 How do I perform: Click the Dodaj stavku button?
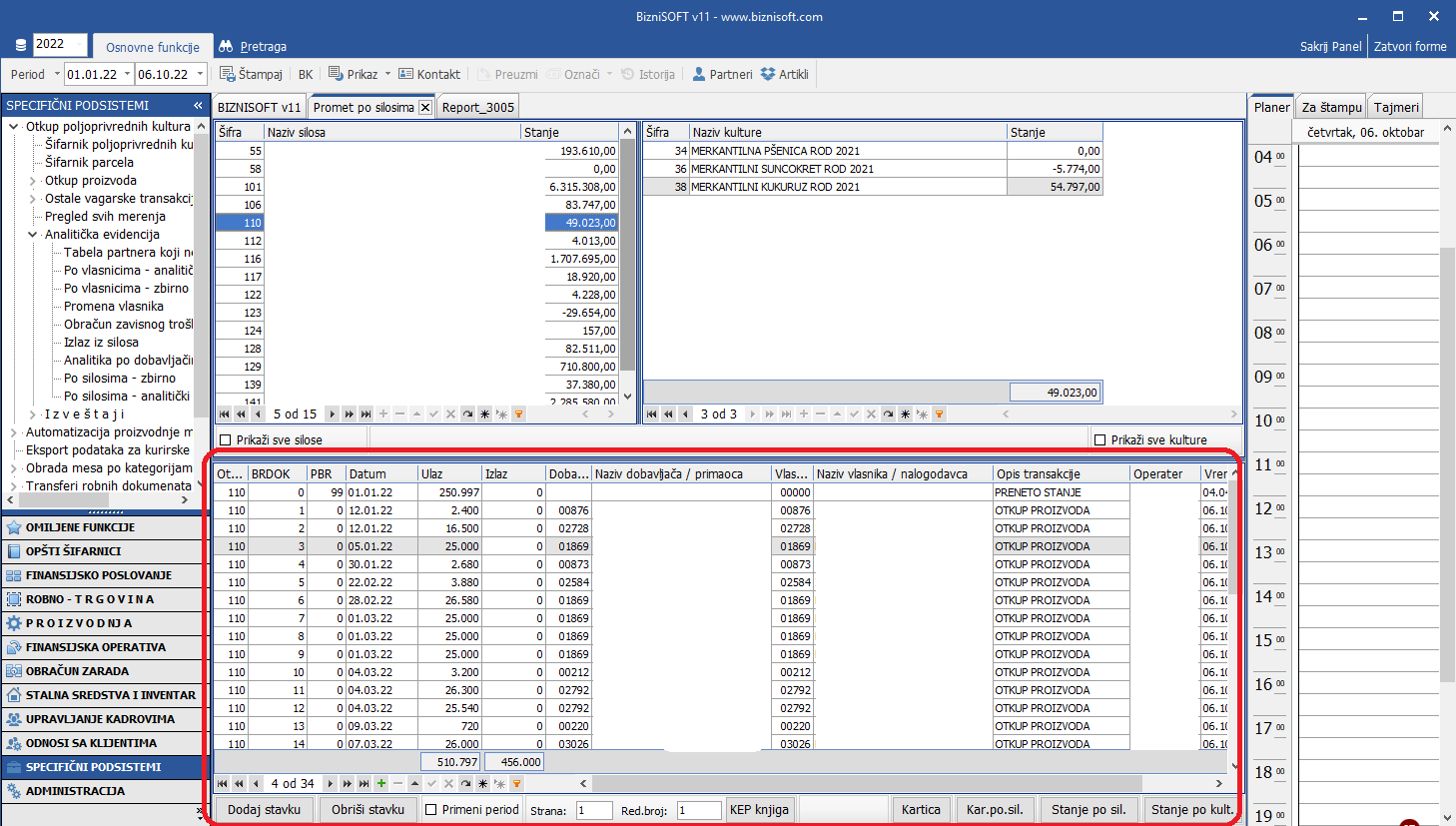pos(264,810)
